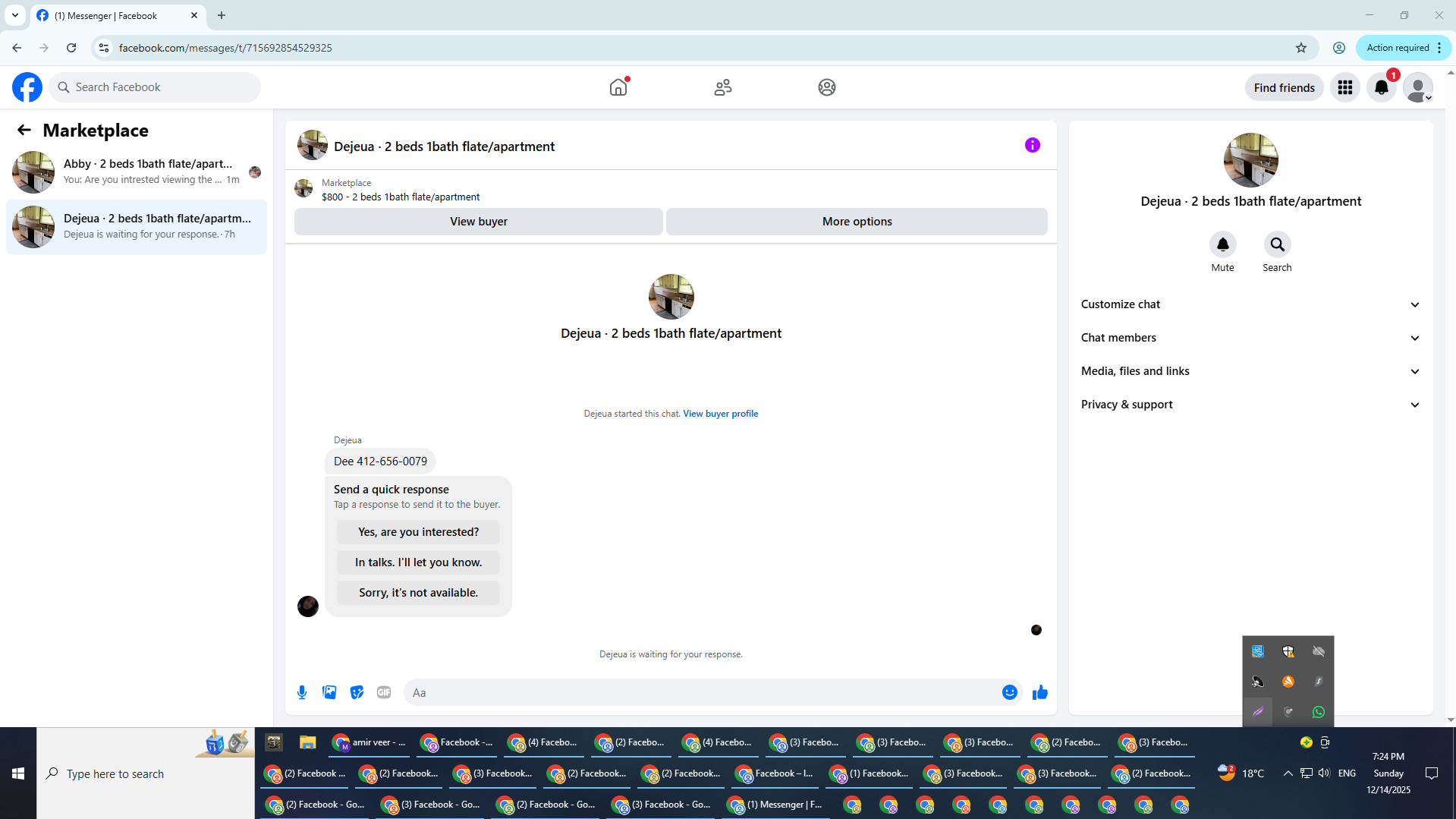Open the Windows notification center icon
The image size is (1456, 819).
click(x=1432, y=773)
